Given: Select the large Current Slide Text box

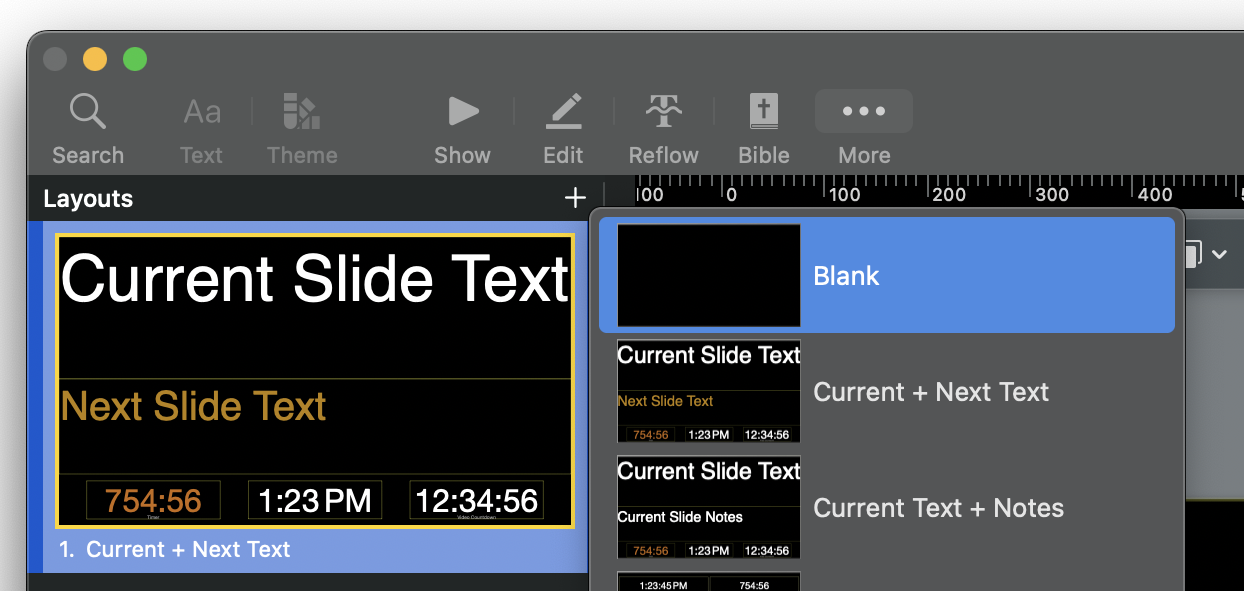Looking at the screenshot, I should tap(315, 280).
